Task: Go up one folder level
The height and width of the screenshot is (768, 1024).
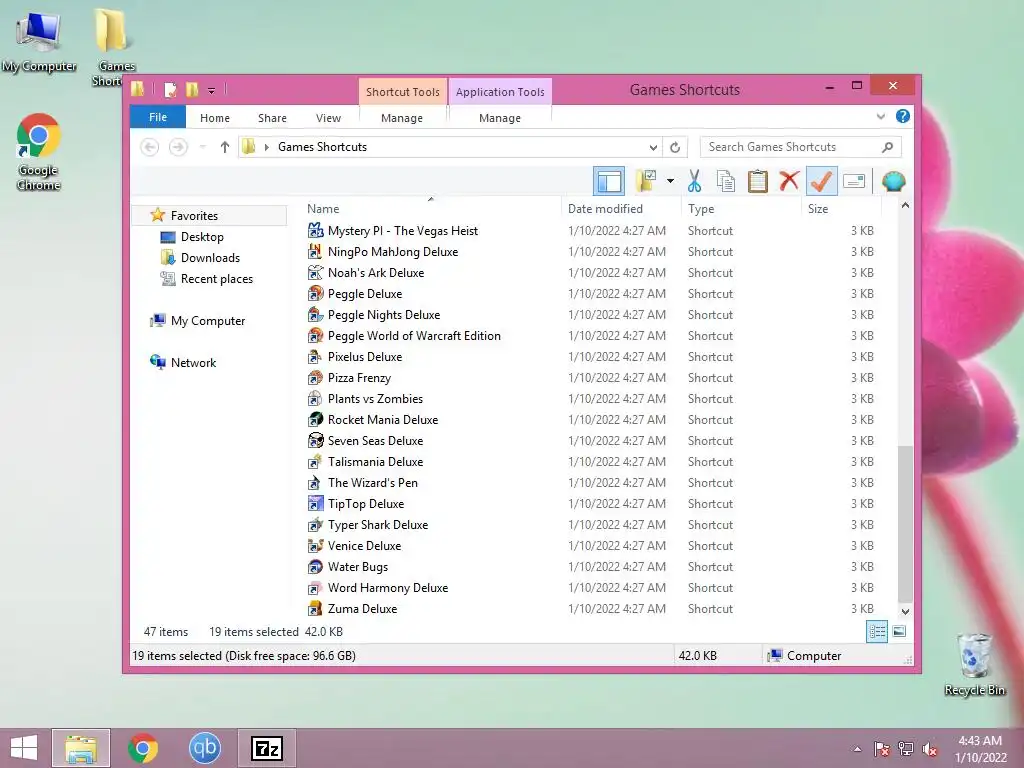Action: coord(225,147)
